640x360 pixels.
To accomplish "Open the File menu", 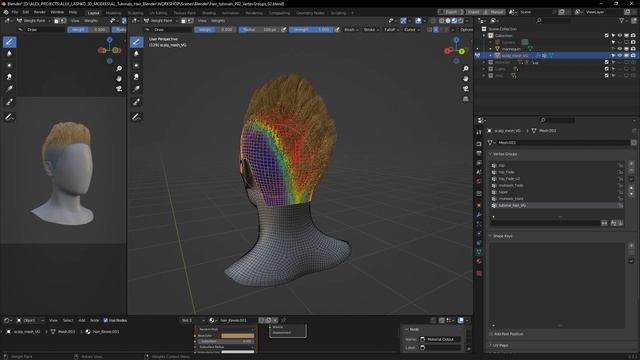I will (15, 12).
